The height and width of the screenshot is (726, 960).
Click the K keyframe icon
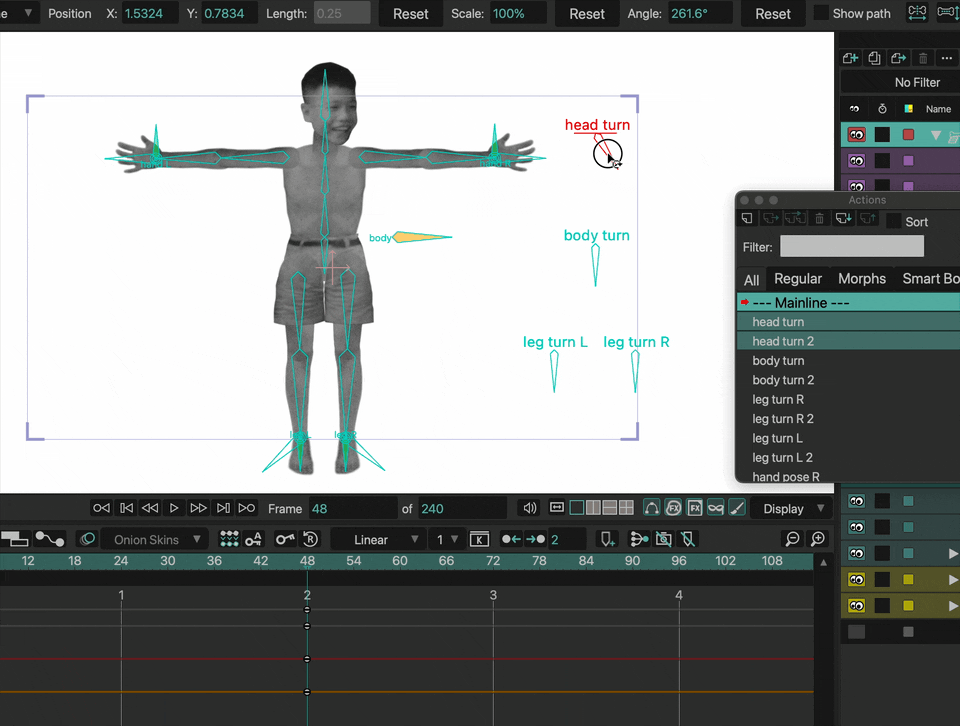tap(479, 539)
